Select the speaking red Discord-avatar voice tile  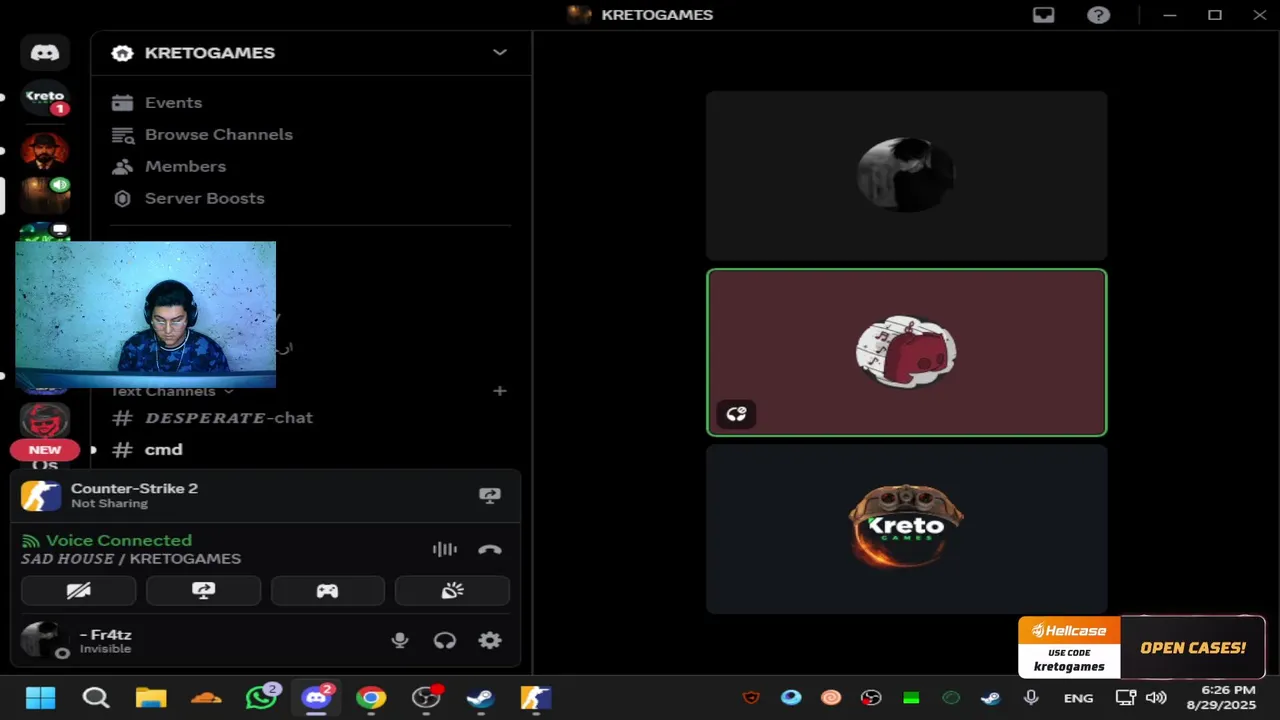(907, 353)
